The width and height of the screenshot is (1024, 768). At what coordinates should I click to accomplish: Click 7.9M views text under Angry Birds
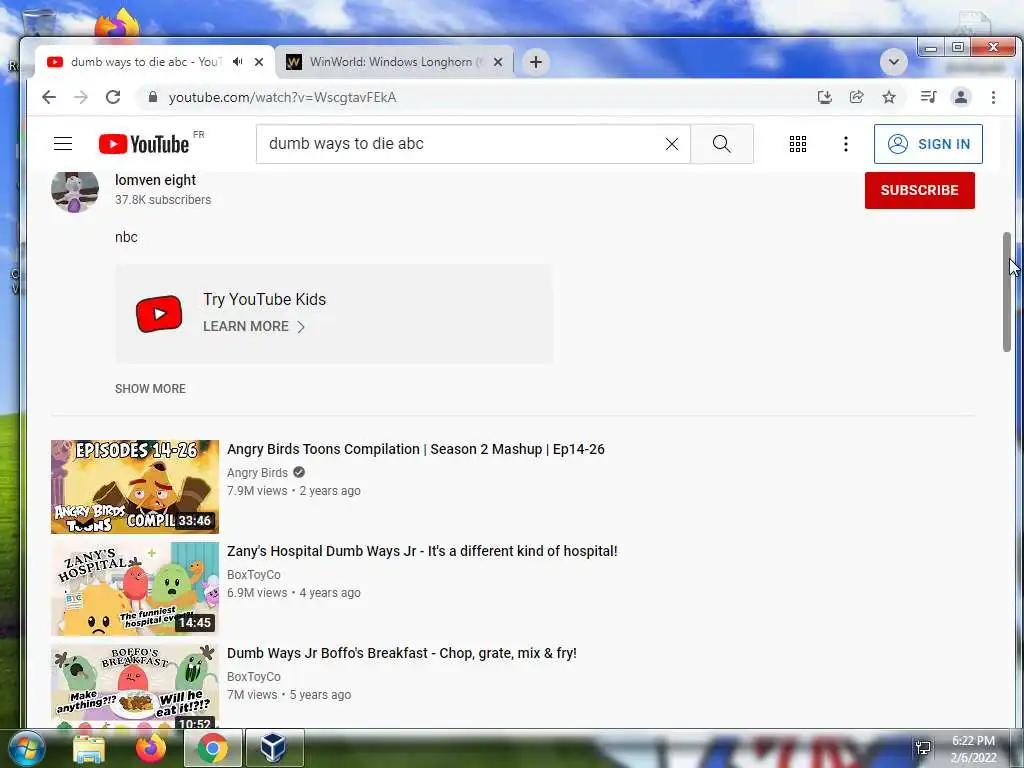[x=257, y=491]
